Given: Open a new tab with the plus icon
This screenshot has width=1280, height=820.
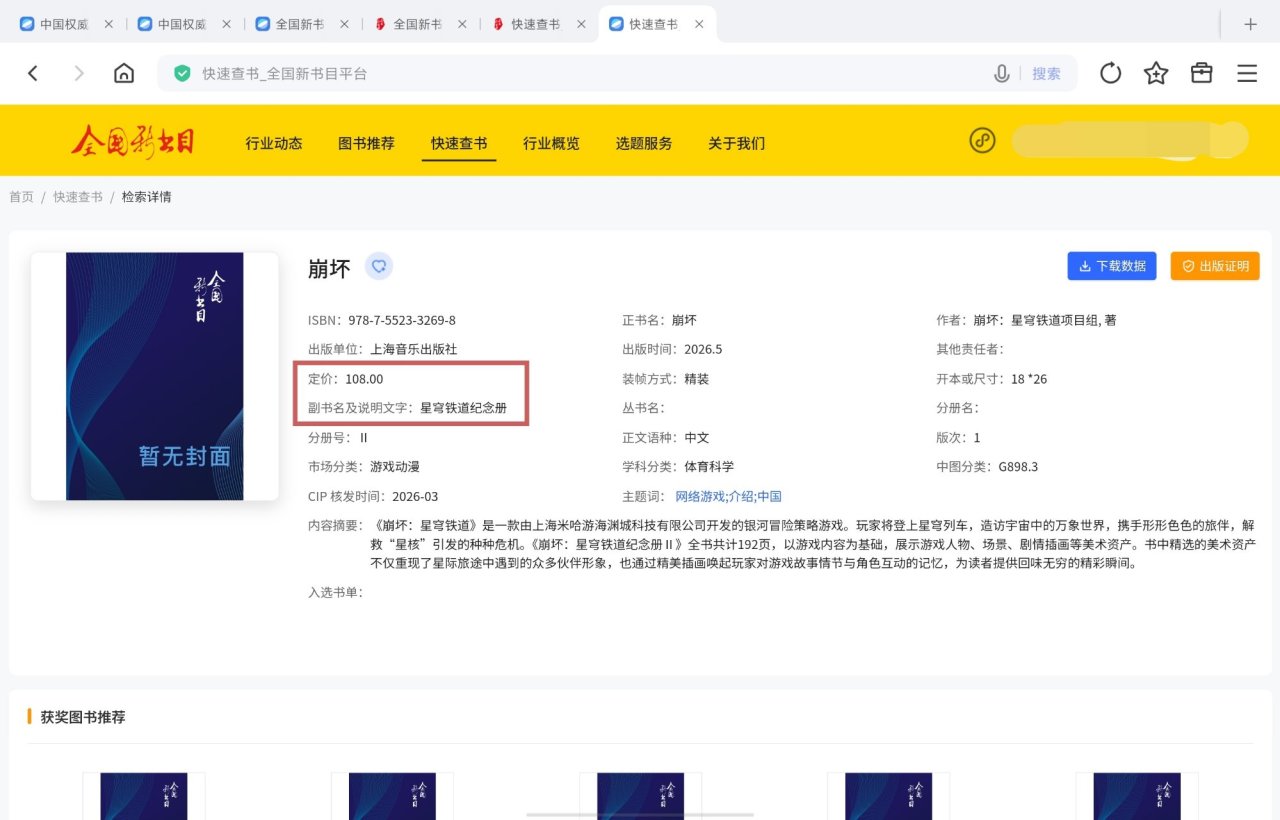Looking at the screenshot, I should [1250, 24].
